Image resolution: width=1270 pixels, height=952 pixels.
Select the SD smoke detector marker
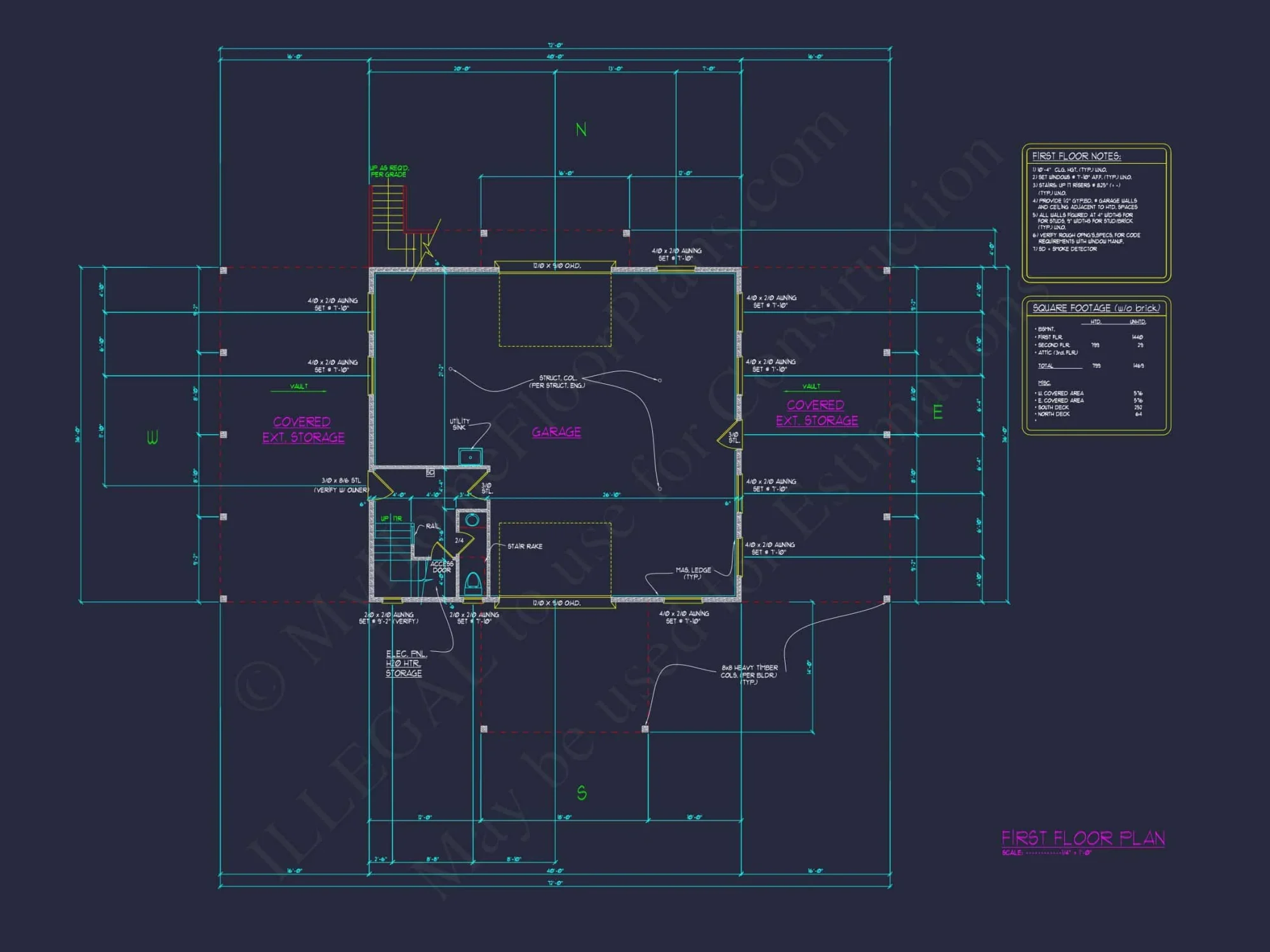click(x=431, y=473)
